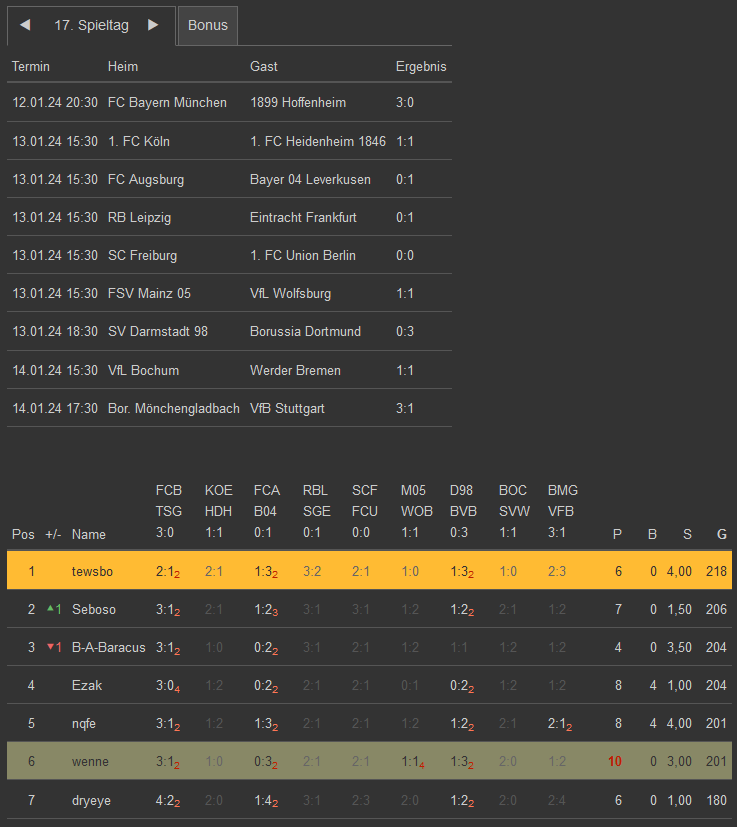The image size is (737, 827).
Task: Click the Bor. Mönchengladbach home team name
Action: coord(173,408)
